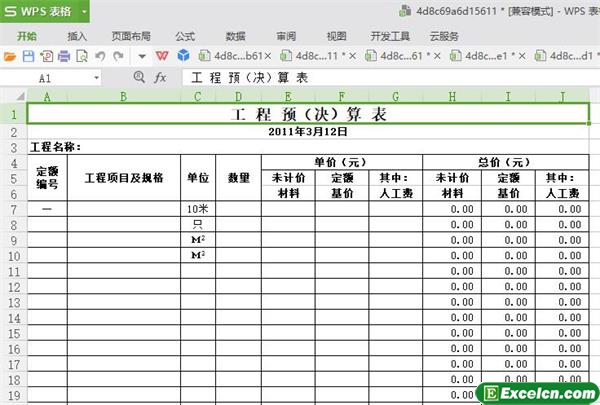Click the Redo arrow icon
This screenshot has width=600, height=405.
click(x=118, y=57)
